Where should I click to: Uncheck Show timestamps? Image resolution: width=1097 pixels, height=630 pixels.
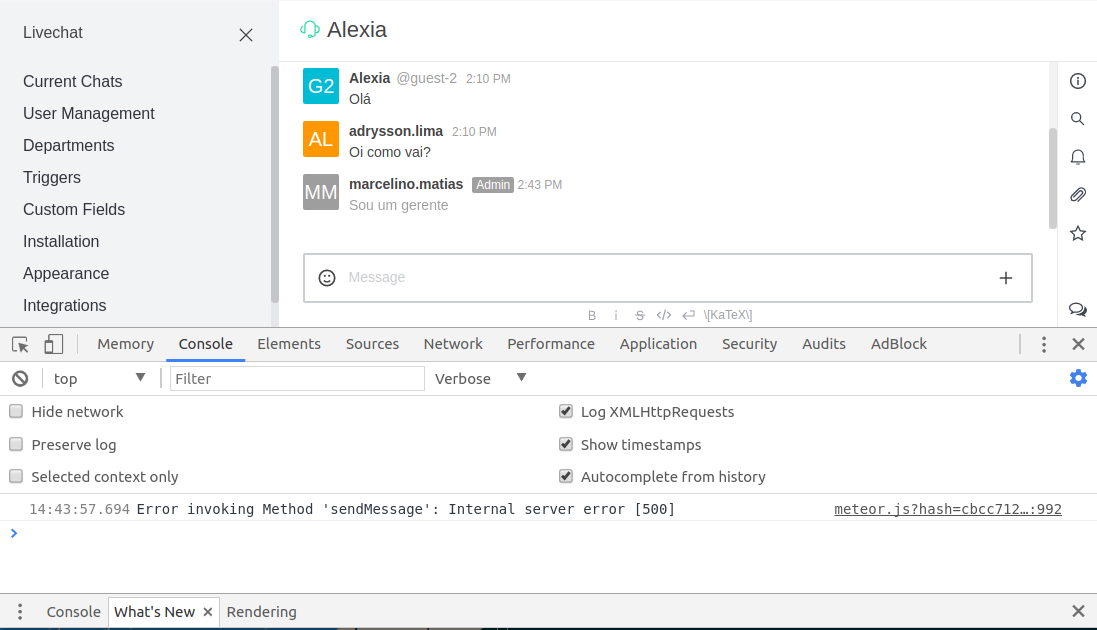pos(566,444)
